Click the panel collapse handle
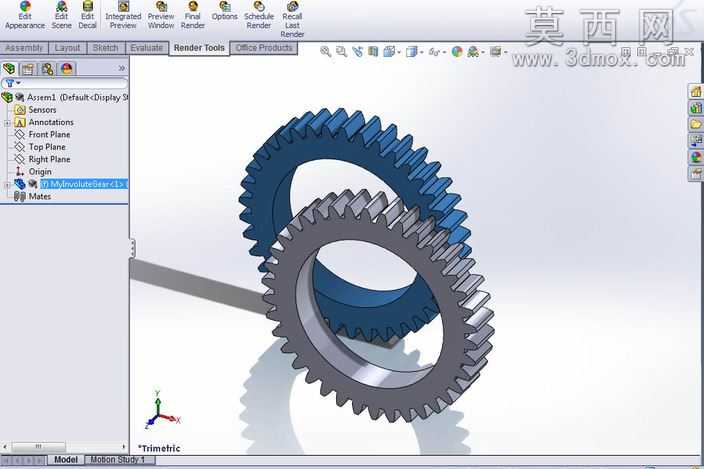Image resolution: width=704 pixels, height=469 pixels. click(x=132, y=248)
